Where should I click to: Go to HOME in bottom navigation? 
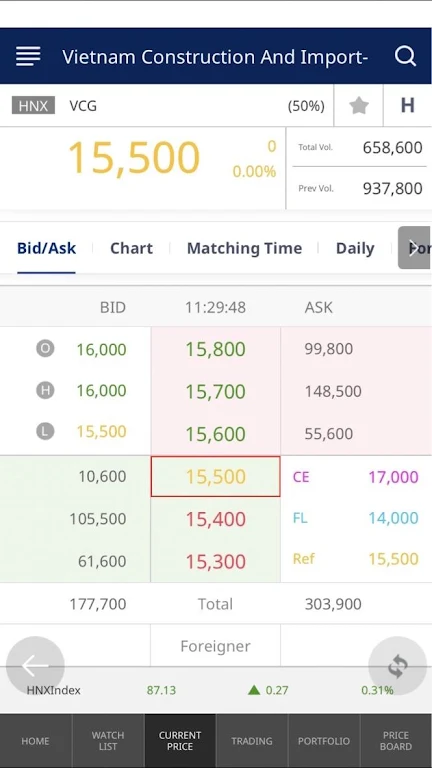(x=35, y=741)
